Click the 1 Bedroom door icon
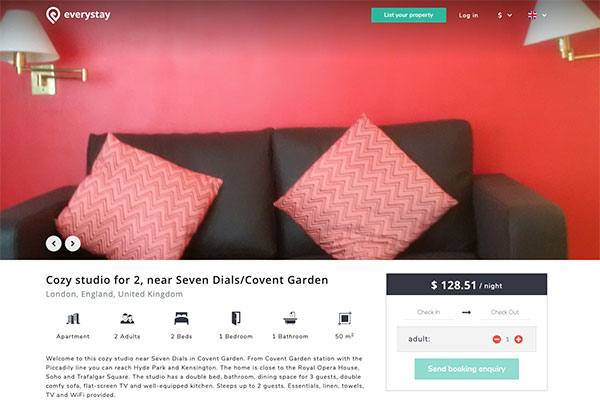600x400 pixels. 236,318
